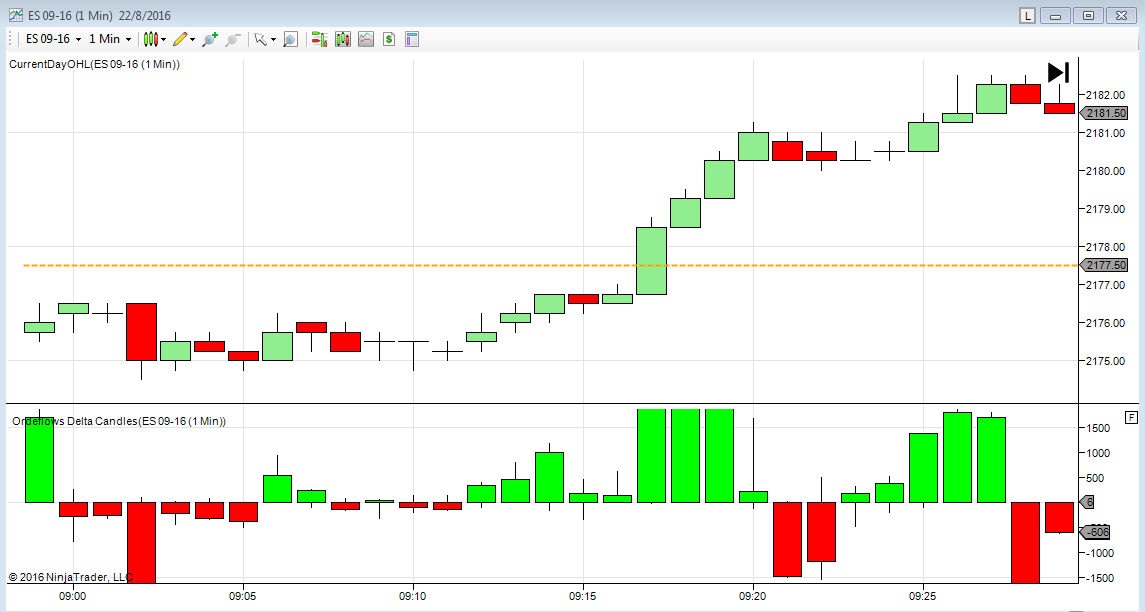This screenshot has width=1145, height=612.
Task: Click the 1000 delta axis label
Action: [x=1098, y=453]
